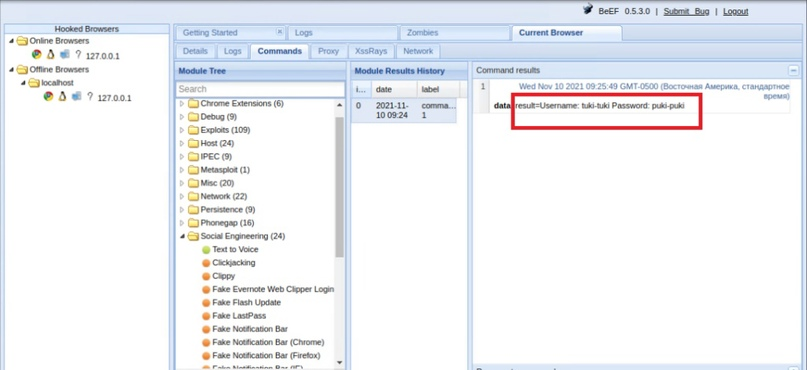This screenshot has height=370, width=807.
Task: Click the Submit Bug link
Action: [686, 11]
